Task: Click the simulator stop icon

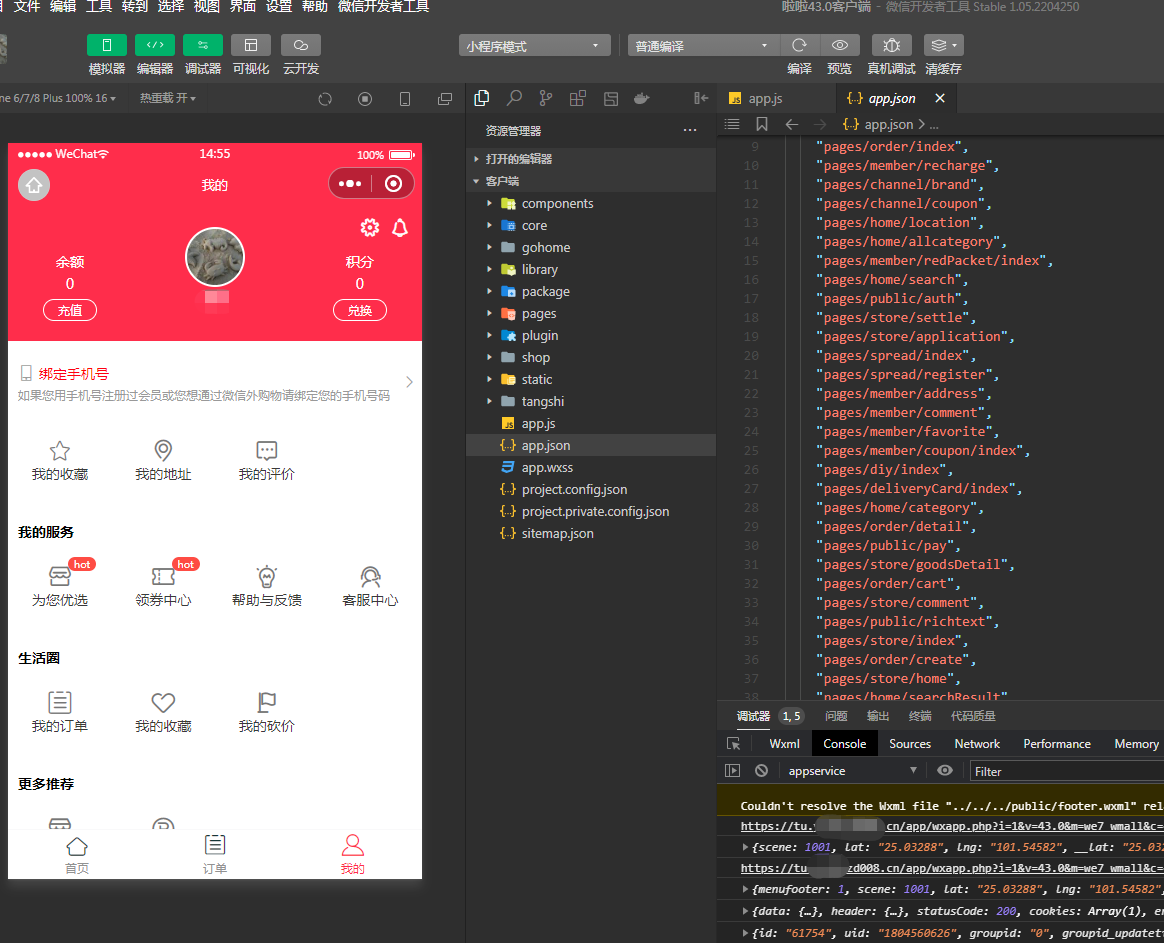Action: click(364, 99)
